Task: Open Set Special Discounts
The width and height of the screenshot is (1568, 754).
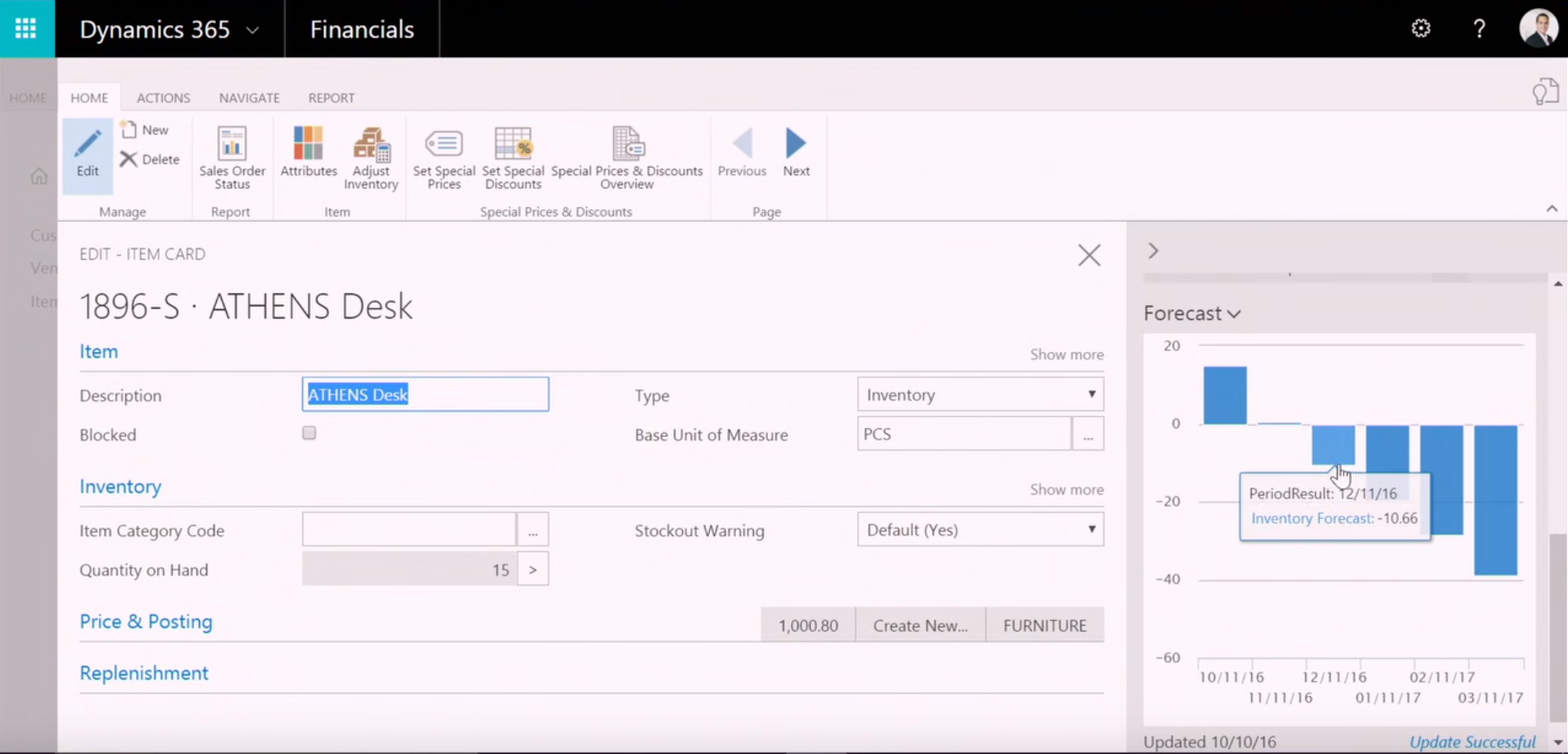Action: (x=513, y=158)
